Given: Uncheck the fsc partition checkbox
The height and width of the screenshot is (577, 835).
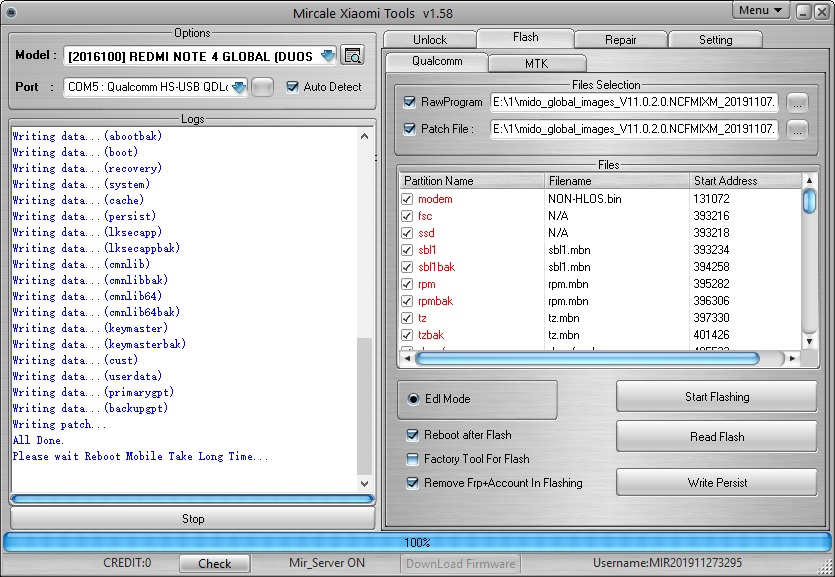Looking at the screenshot, I should pyautogui.click(x=407, y=216).
